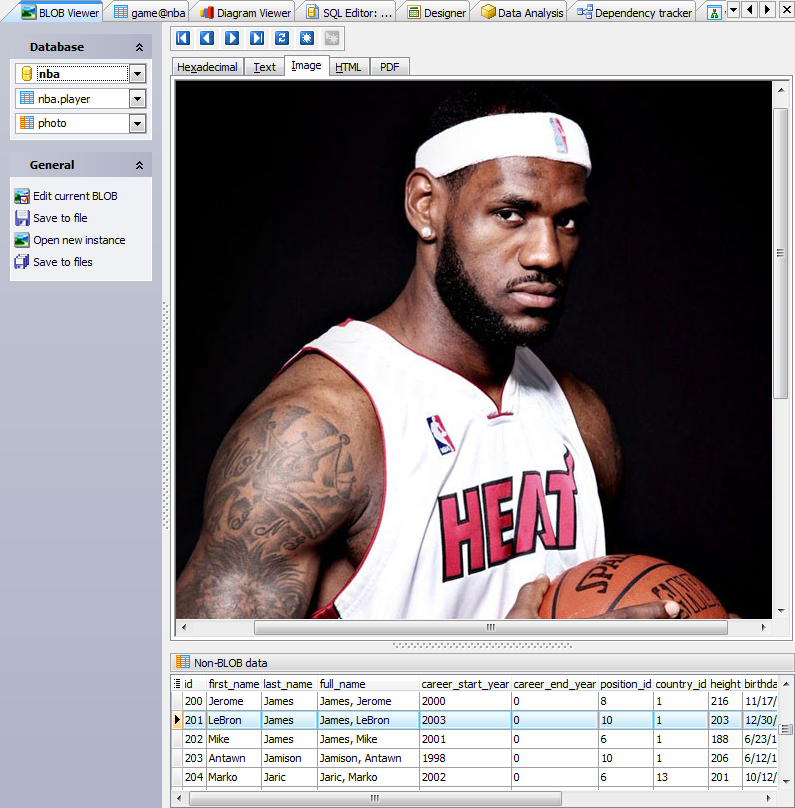This screenshot has width=795, height=808.
Task: Switch to the Hexadecimal tab
Action: 208,67
